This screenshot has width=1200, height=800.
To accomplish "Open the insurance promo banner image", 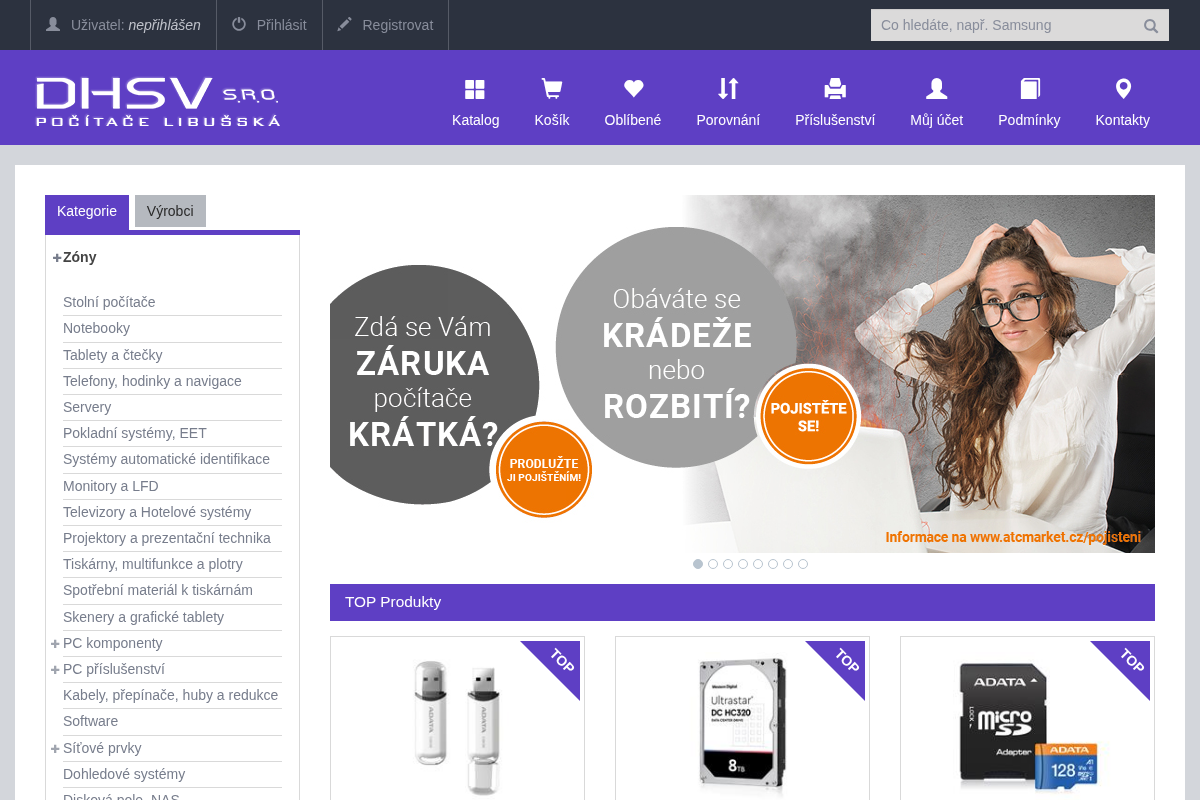I will [x=742, y=374].
